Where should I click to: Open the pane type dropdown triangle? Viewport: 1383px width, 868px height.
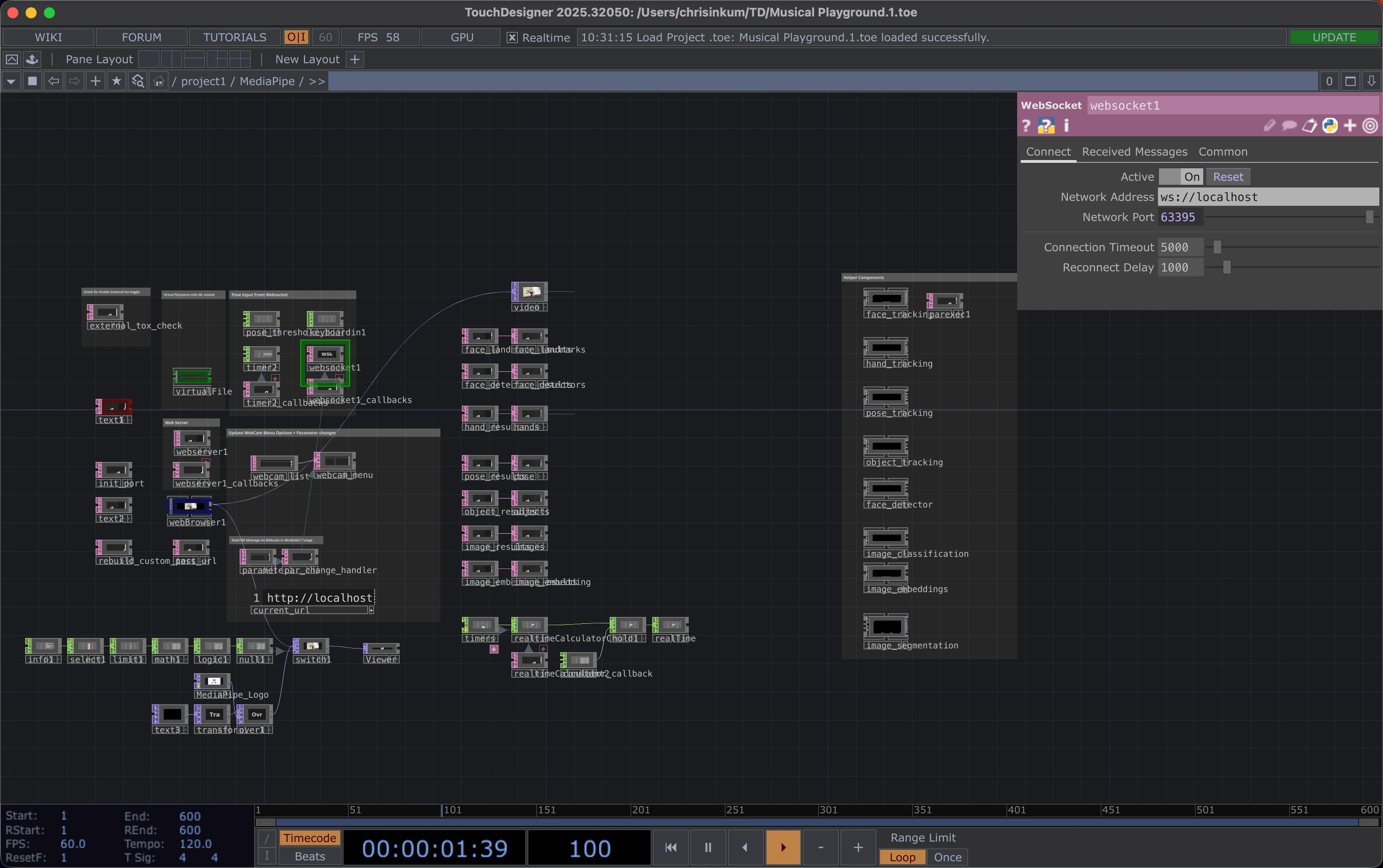coord(11,81)
